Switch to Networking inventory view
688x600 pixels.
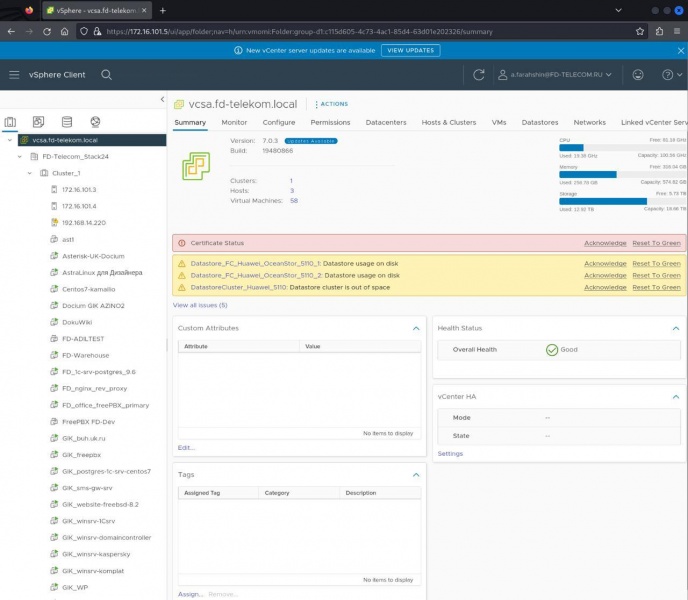click(x=95, y=122)
